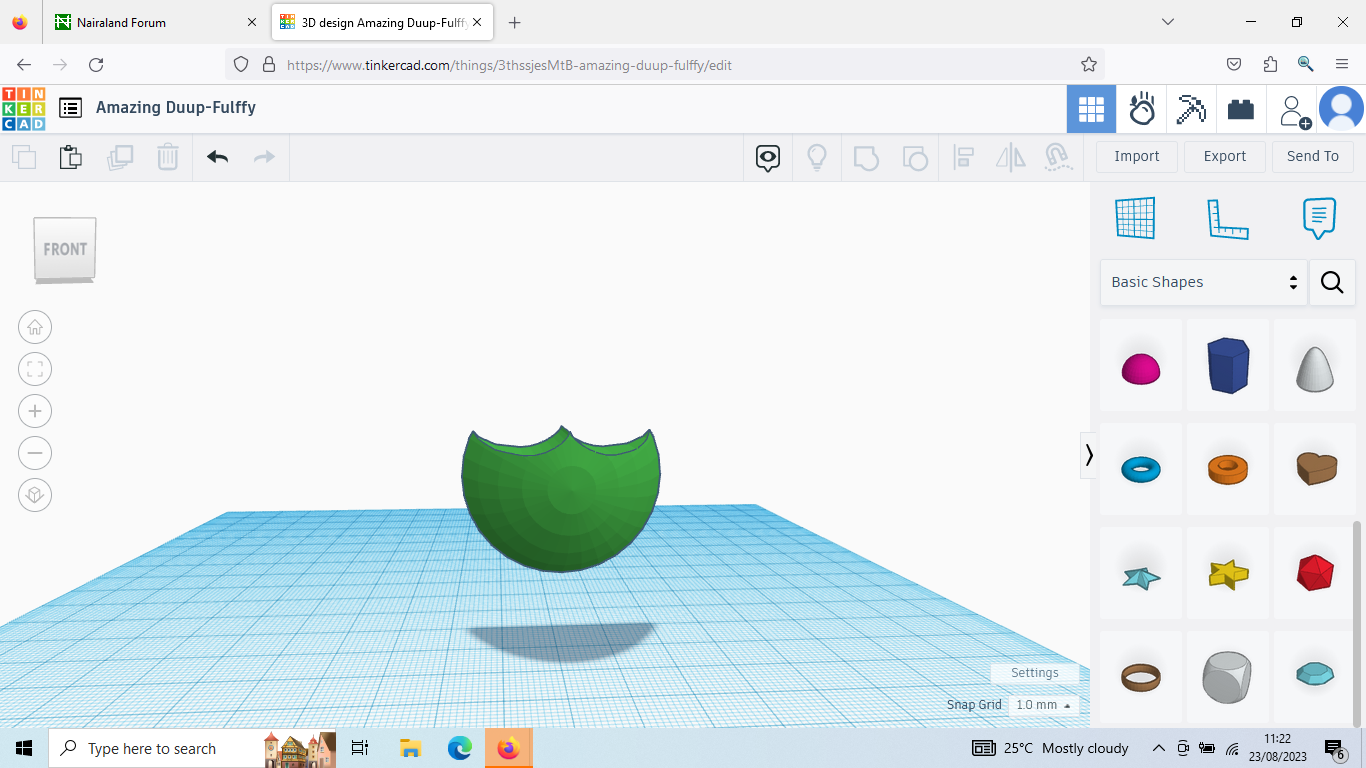Screen dimensions: 1366x768
Task: Bookmark this page with the star
Action: click(x=1089, y=65)
